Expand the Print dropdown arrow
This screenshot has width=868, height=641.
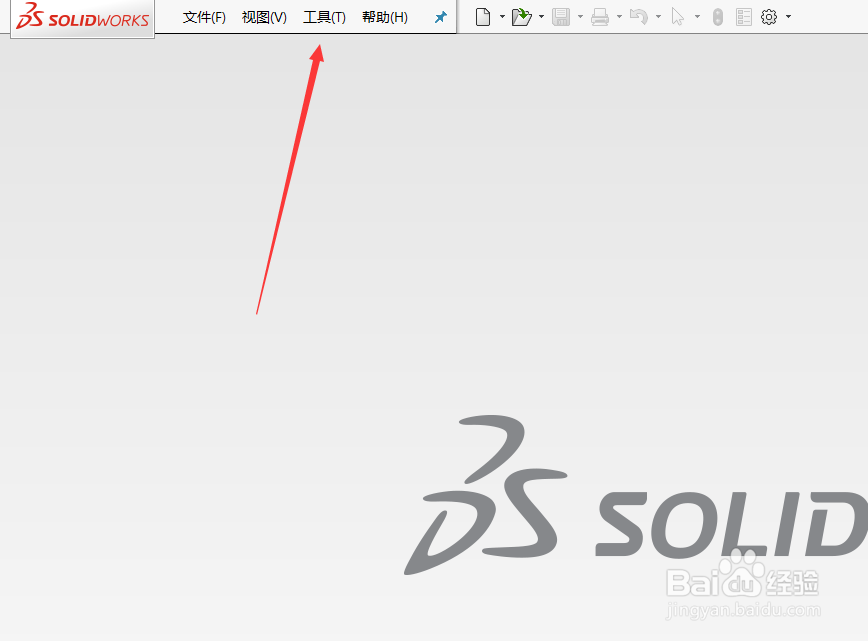click(619, 17)
